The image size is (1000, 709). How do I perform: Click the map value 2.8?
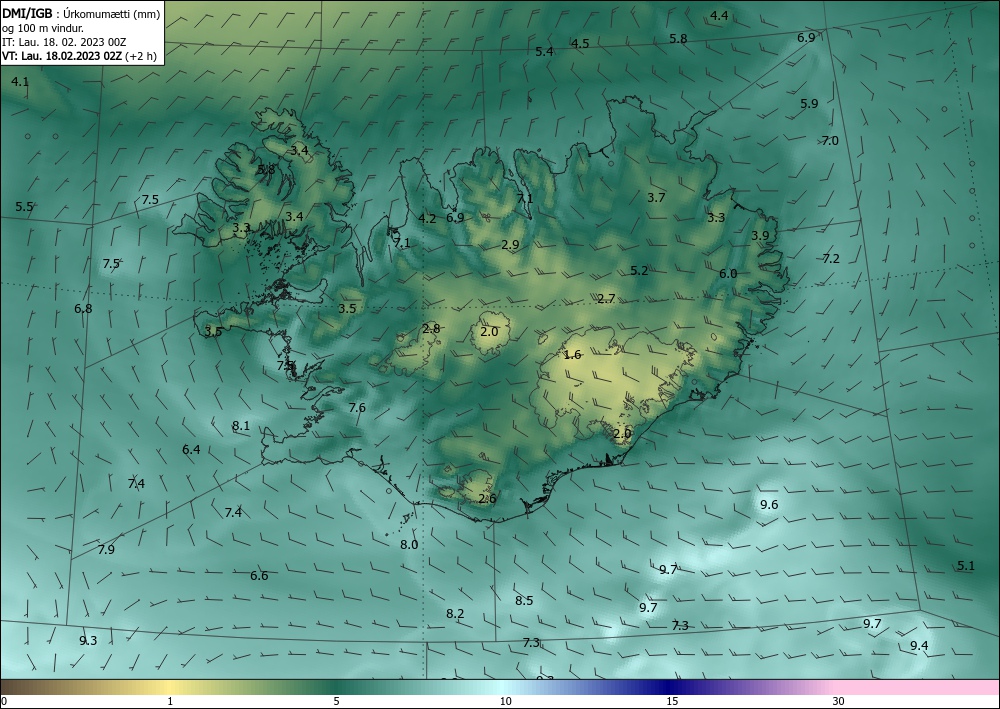point(431,329)
